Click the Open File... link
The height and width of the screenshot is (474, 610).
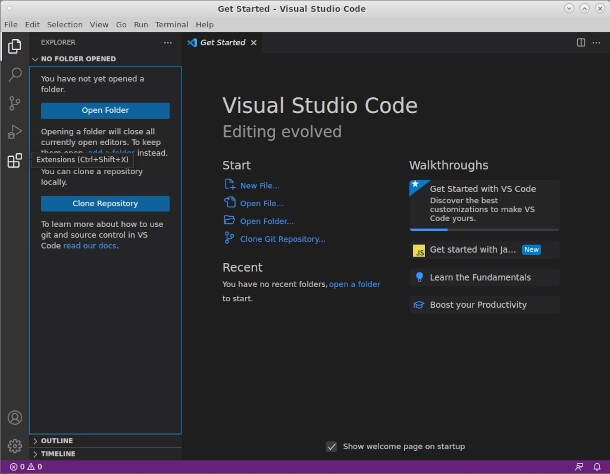[261, 204]
